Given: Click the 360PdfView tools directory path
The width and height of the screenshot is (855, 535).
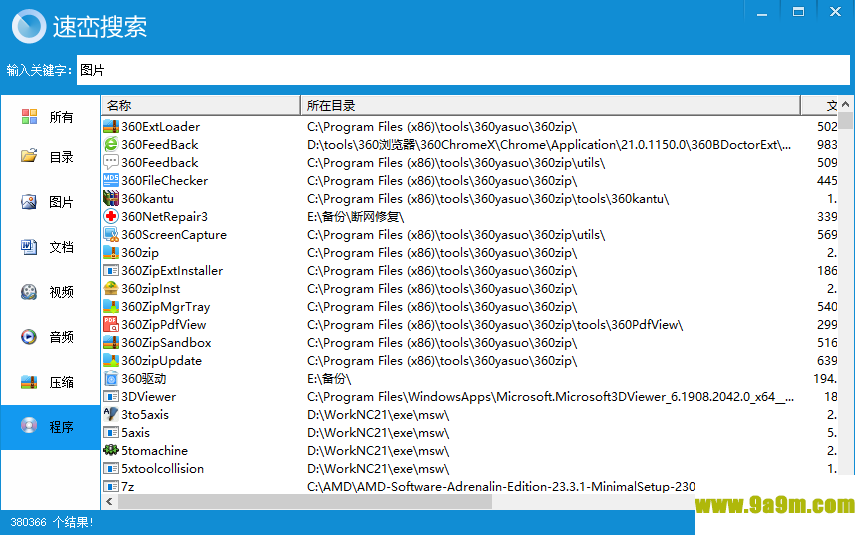Looking at the screenshot, I should click(495, 324).
